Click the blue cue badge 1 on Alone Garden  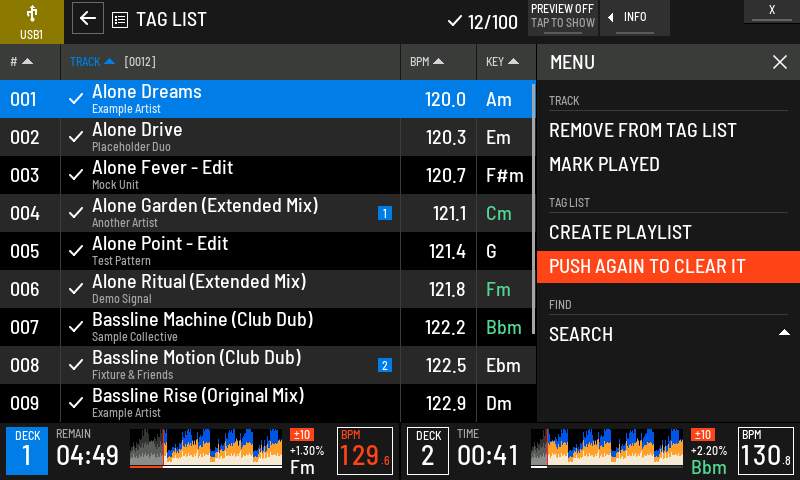385,213
